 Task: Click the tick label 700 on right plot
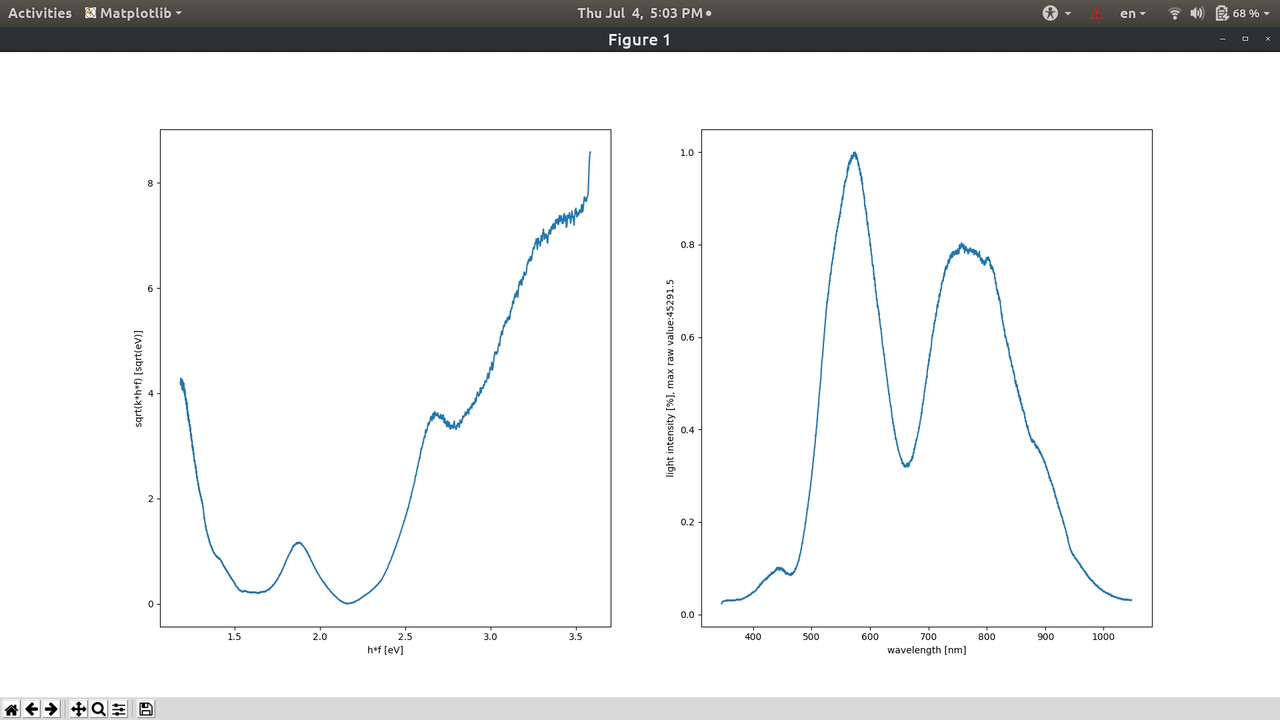pos(929,636)
